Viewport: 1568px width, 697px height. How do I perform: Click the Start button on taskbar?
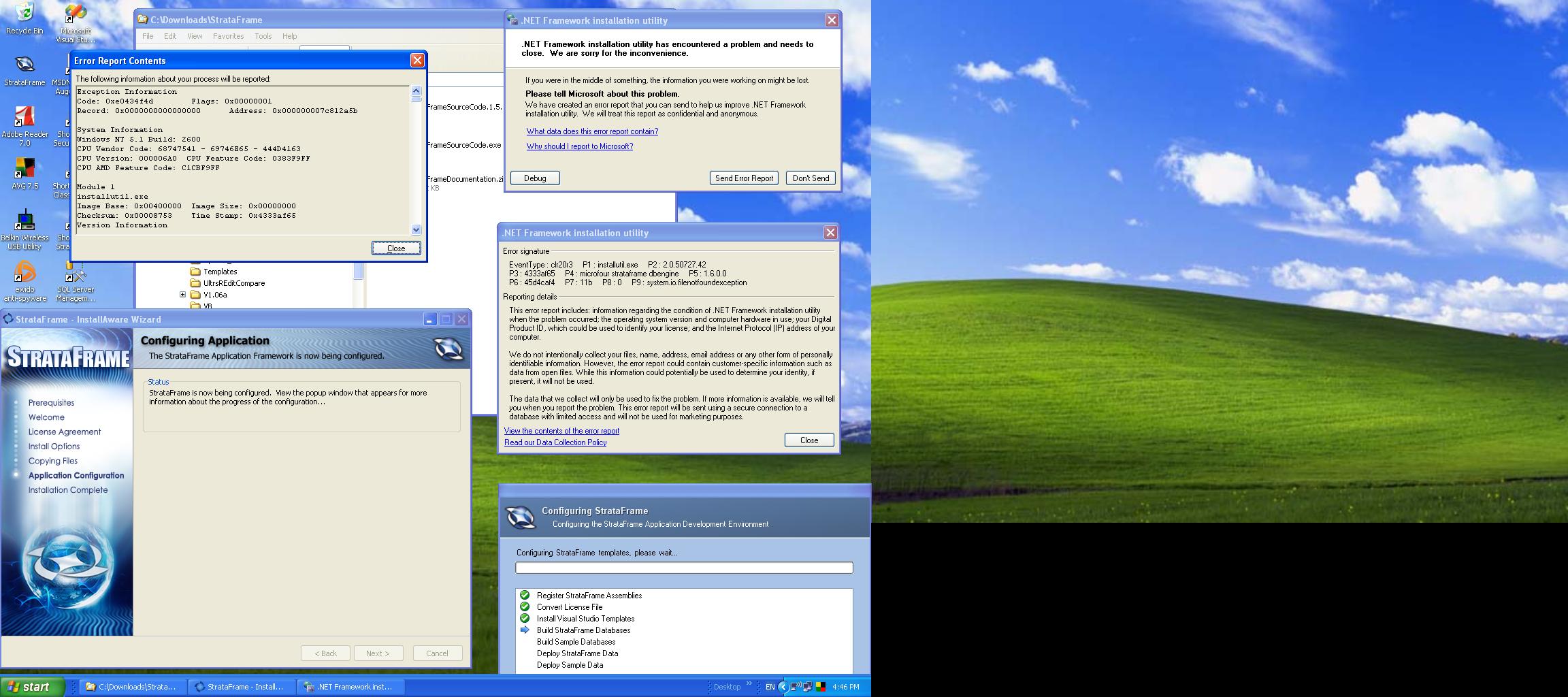click(x=33, y=687)
